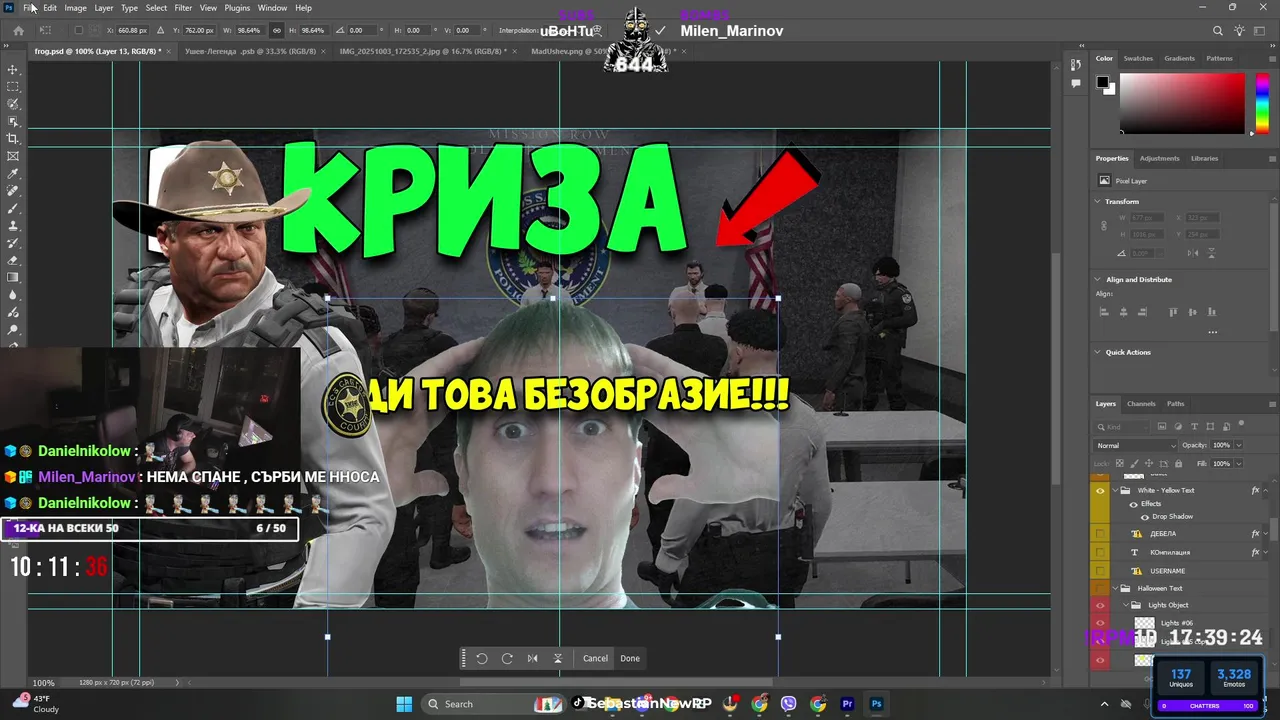Click the hue slider strip
The image size is (1280, 720).
point(1262,103)
